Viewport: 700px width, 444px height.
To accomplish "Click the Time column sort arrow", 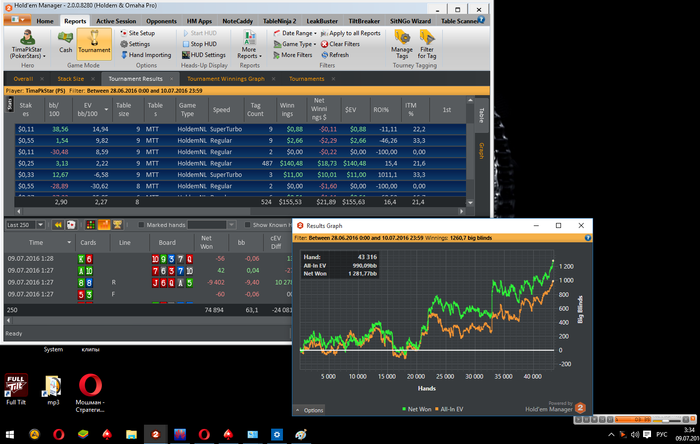I will [x=69, y=242].
